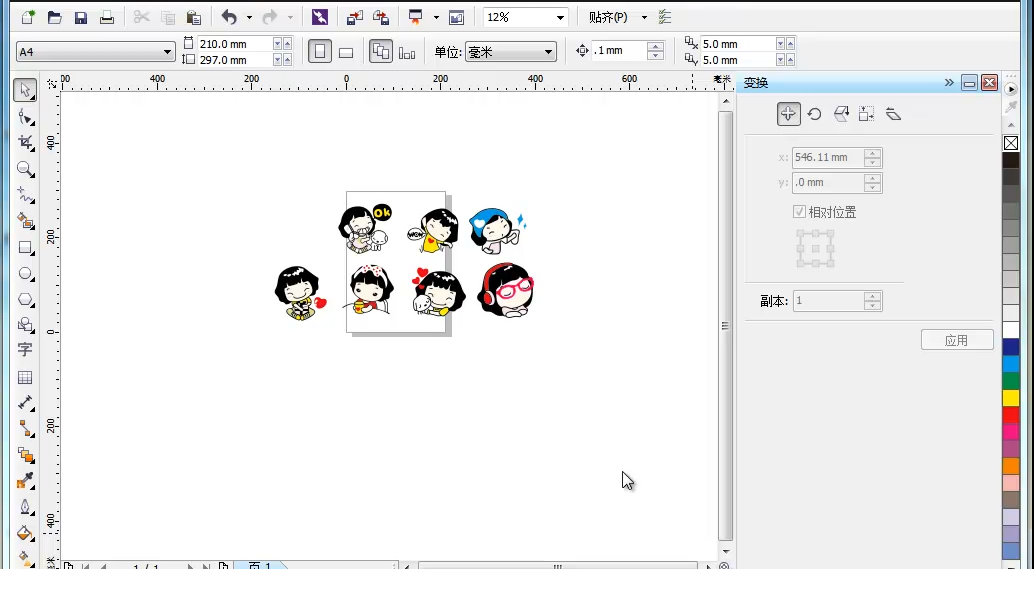Pick the yellow swatch in color palette
This screenshot has width=1034, height=592.
point(1011,398)
